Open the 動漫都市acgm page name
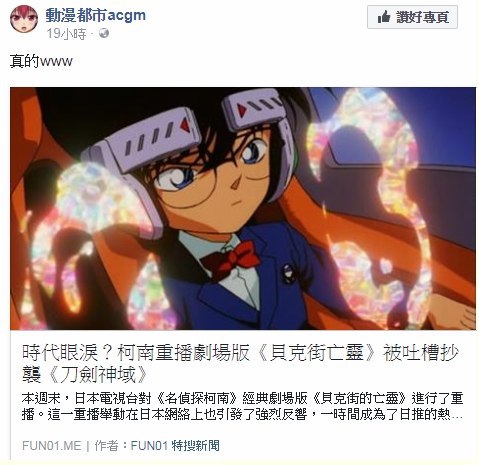Screen dimensions: 479x465 click(96, 15)
